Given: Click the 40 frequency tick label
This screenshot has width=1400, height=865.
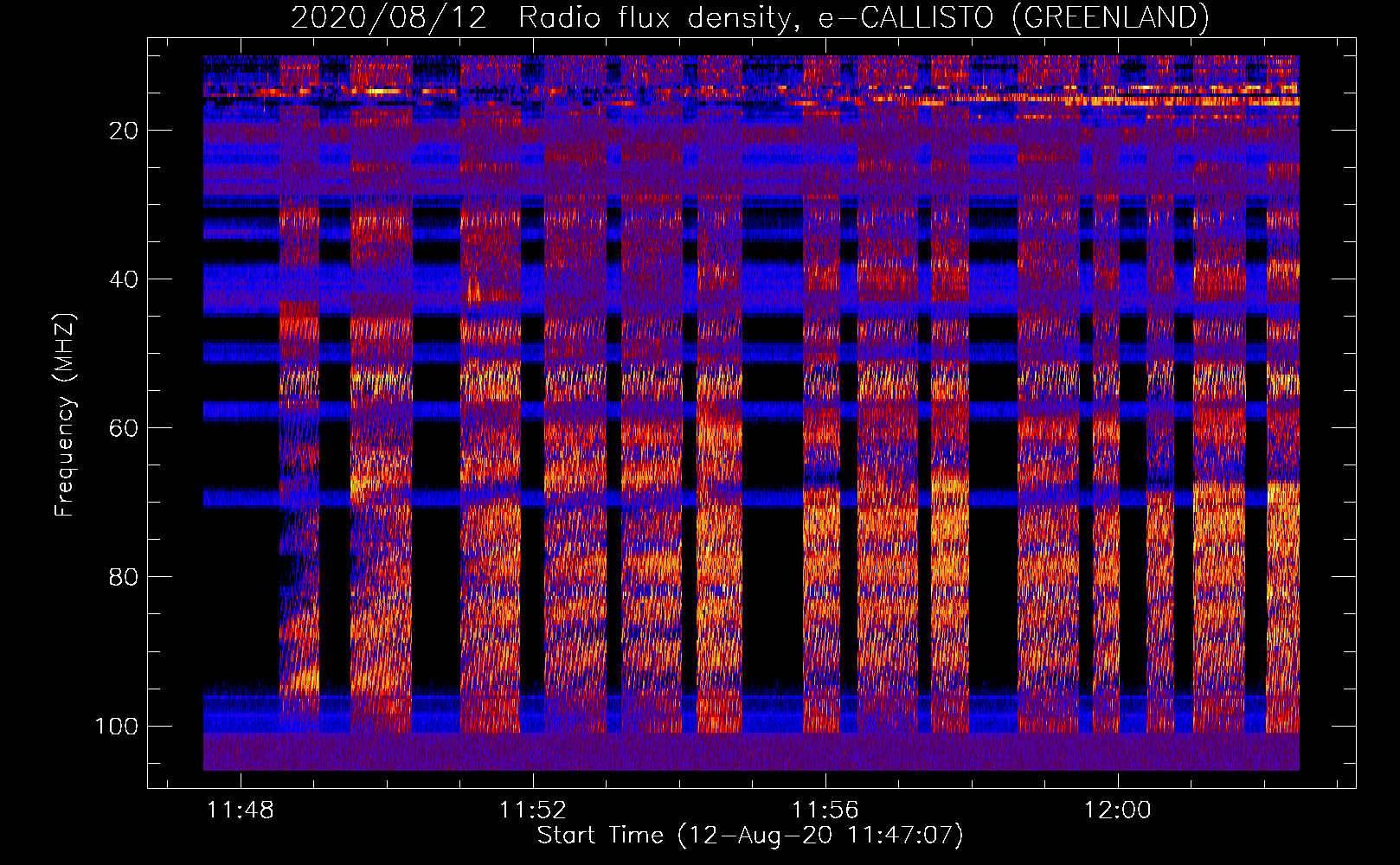Looking at the screenshot, I should coord(123,279).
